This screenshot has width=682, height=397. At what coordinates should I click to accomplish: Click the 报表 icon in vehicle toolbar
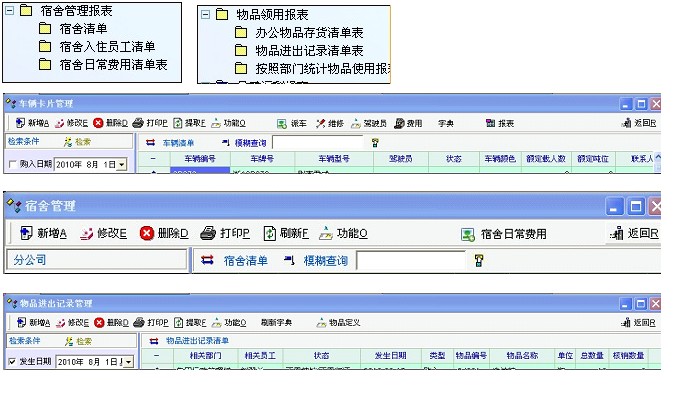pos(490,123)
